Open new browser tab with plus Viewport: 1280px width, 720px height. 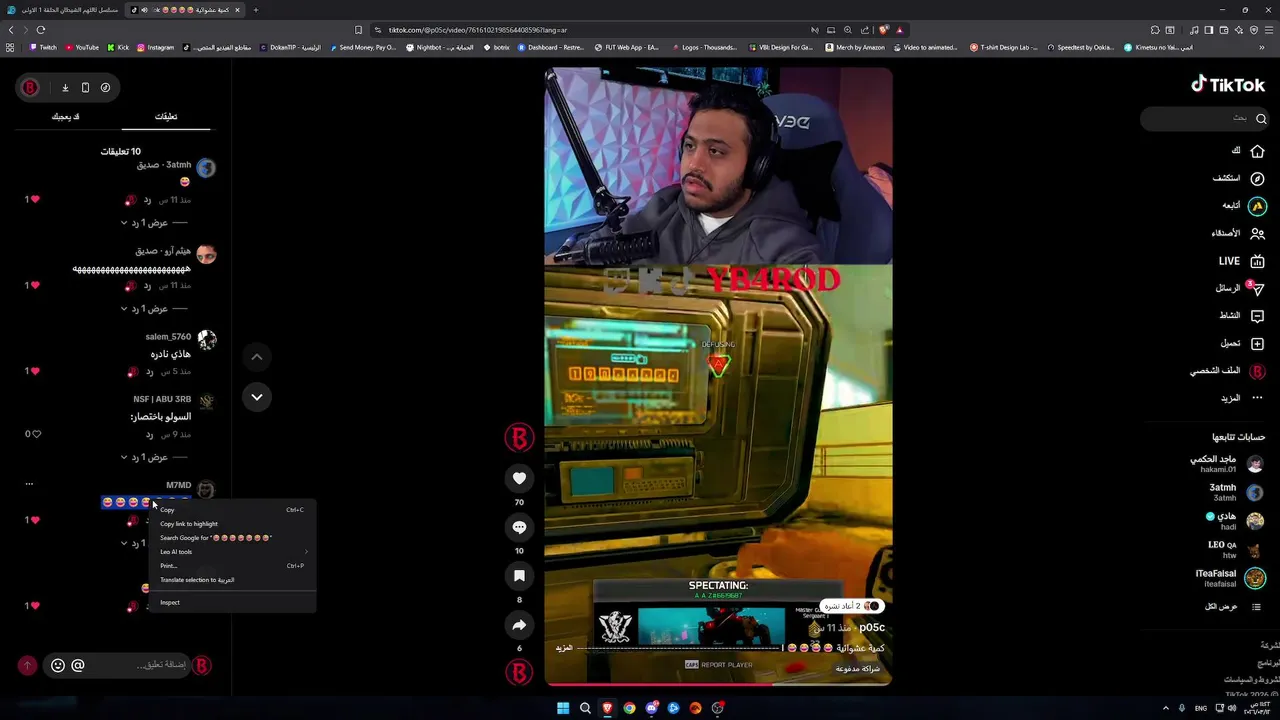pyautogui.click(x=256, y=10)
